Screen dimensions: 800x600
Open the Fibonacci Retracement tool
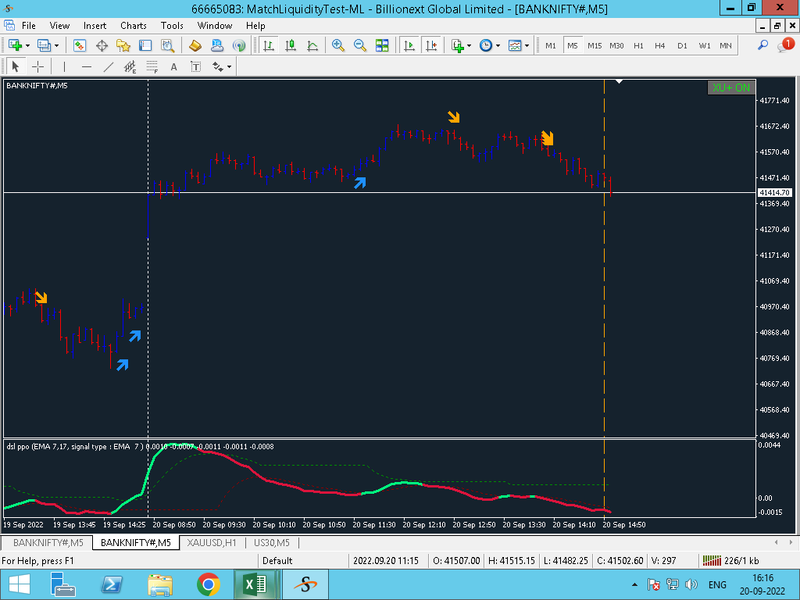click(x=152, y=67)
